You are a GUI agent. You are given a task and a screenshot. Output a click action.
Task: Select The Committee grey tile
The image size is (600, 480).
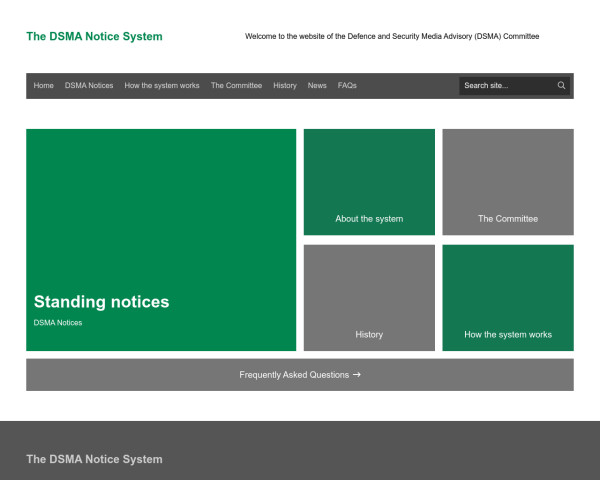pos(508,219)
